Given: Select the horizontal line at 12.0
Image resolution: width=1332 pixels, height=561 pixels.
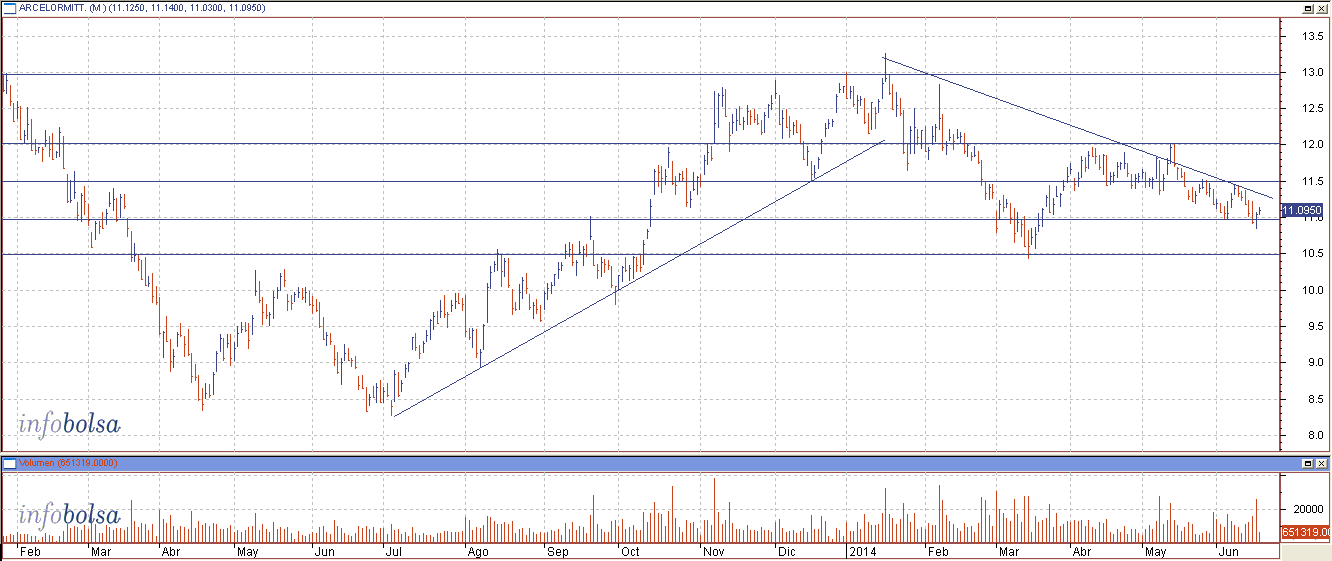Looking at the screenshot, I should click(400, 144).
